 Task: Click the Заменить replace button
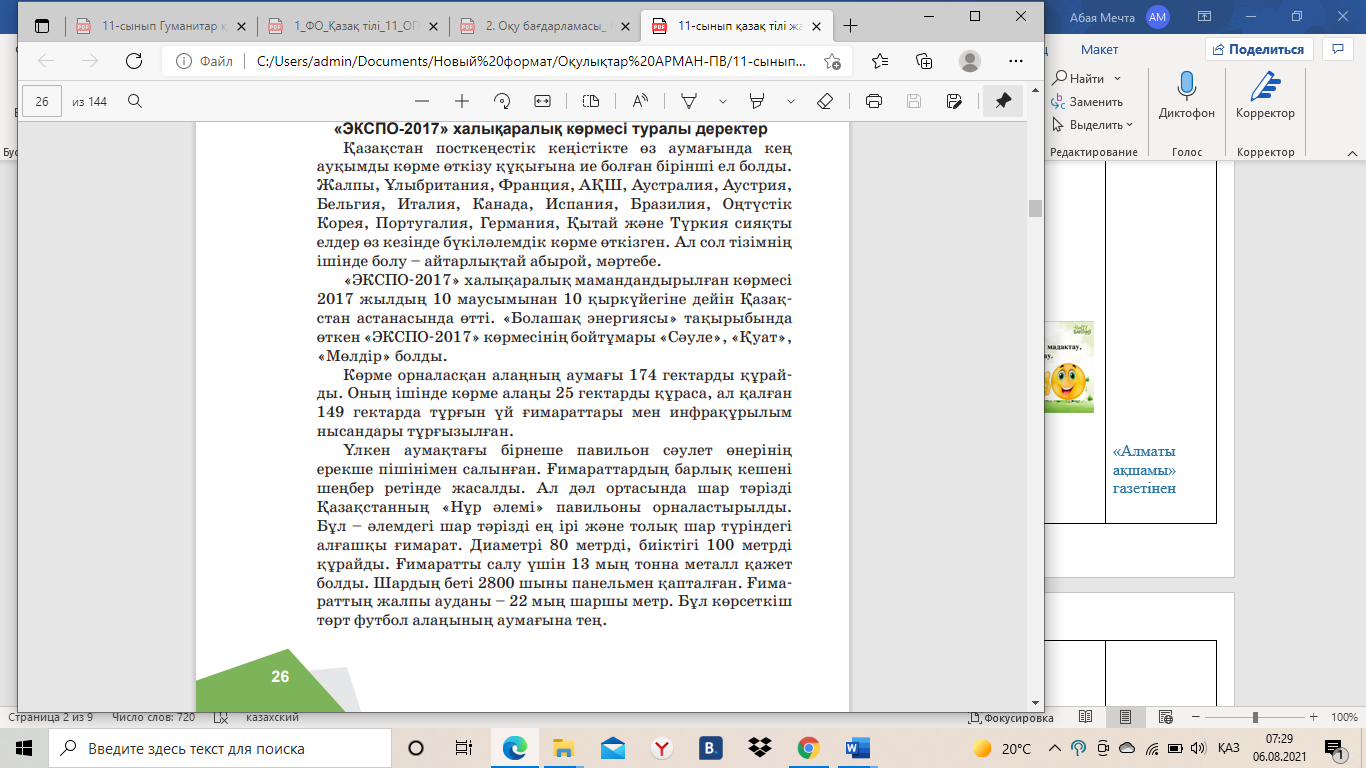coord(1088,102)
